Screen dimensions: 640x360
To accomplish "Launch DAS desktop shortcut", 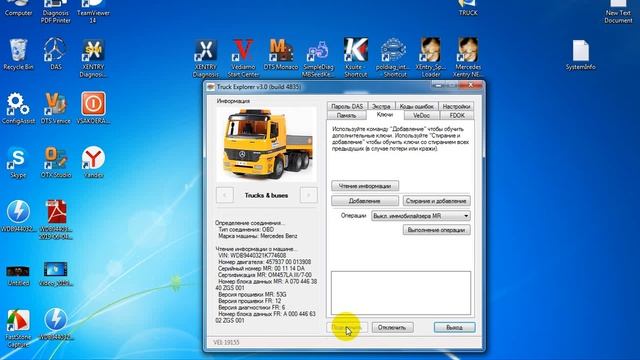I will (x=56, y=55).
